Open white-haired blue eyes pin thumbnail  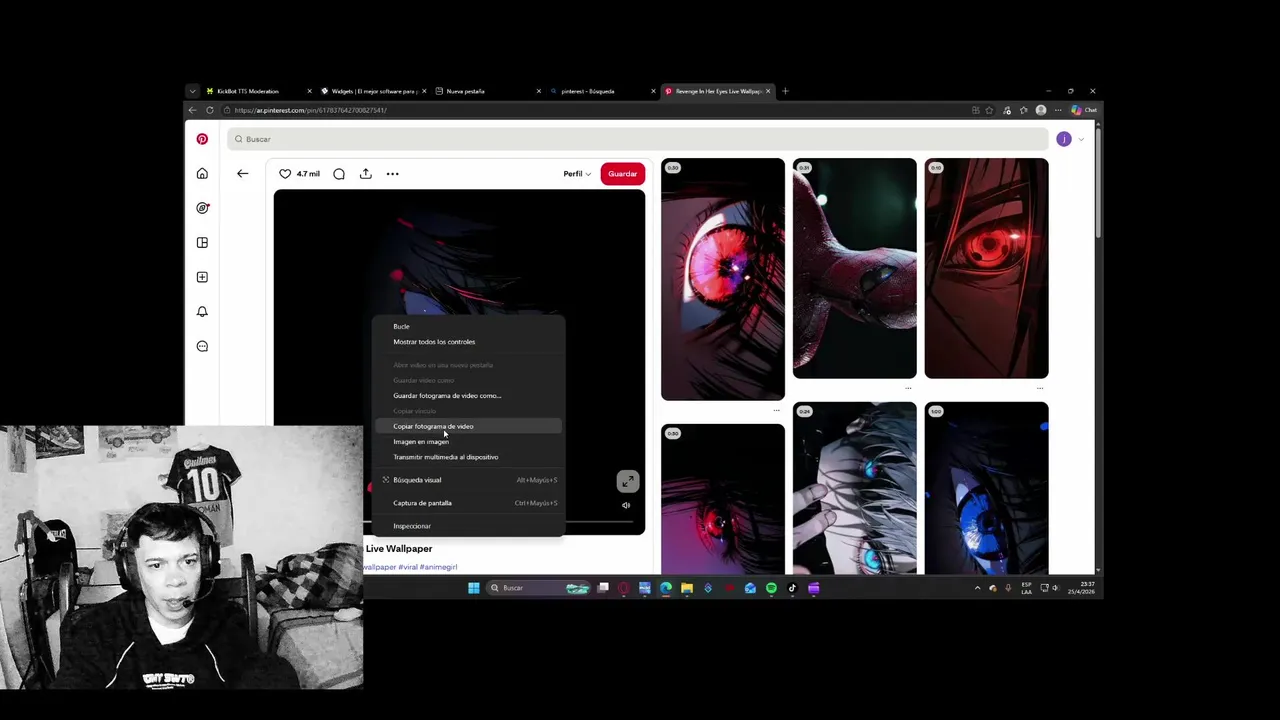point(855,488)
